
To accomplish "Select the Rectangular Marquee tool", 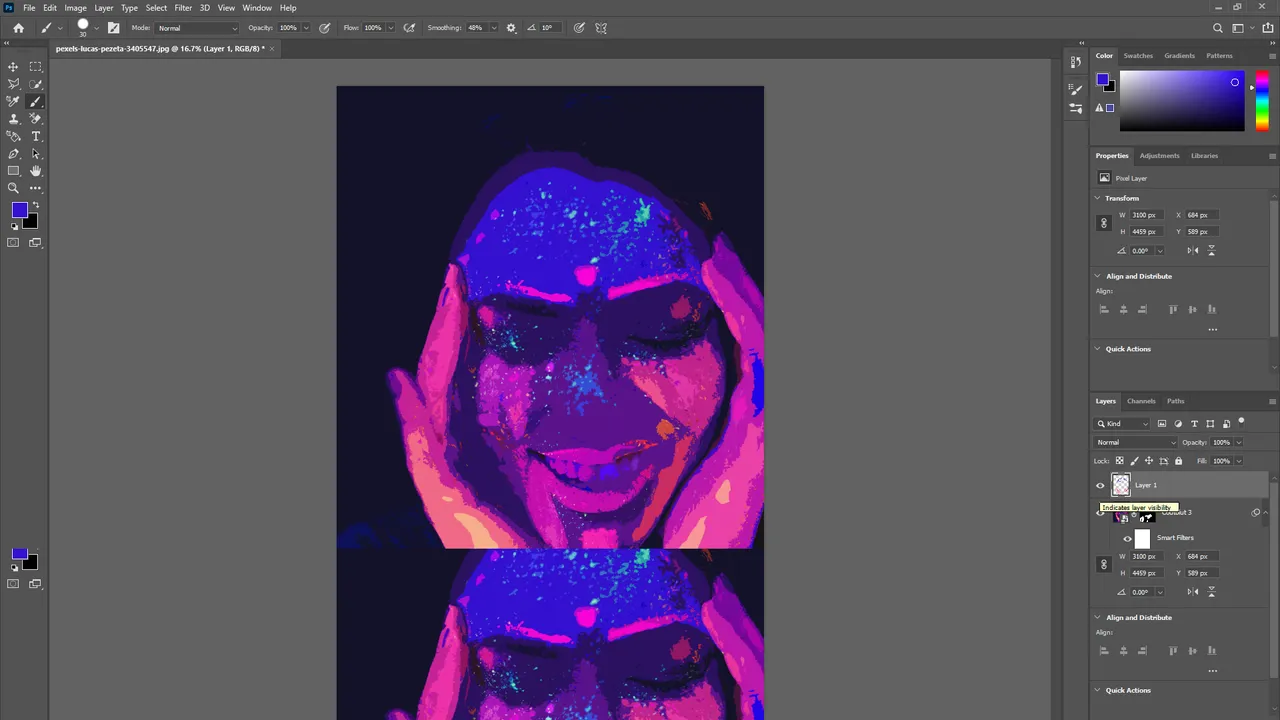I will [36, 67].
